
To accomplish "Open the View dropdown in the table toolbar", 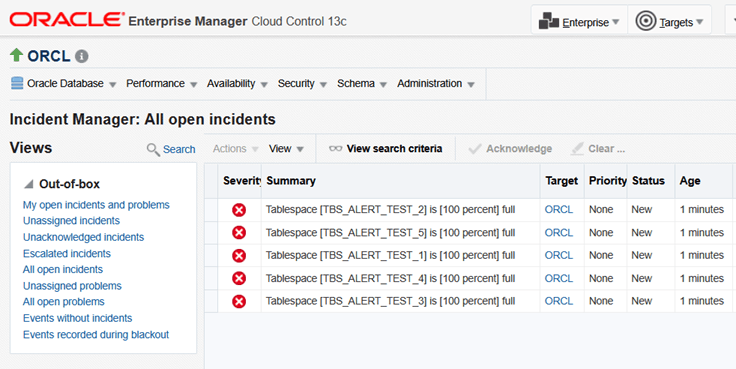I will pyautogui.click(x=286, y=149).
